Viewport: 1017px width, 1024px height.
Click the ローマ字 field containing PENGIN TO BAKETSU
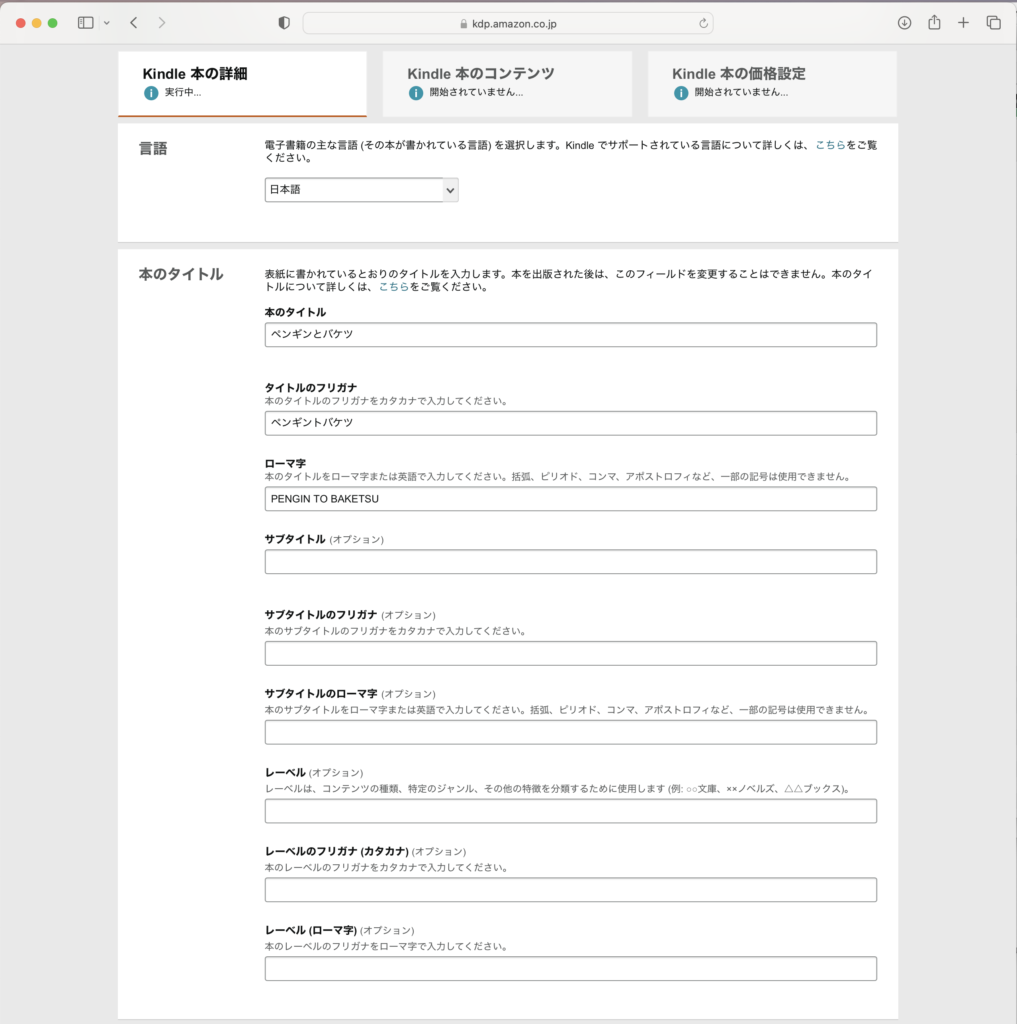[x=570, y=499]
